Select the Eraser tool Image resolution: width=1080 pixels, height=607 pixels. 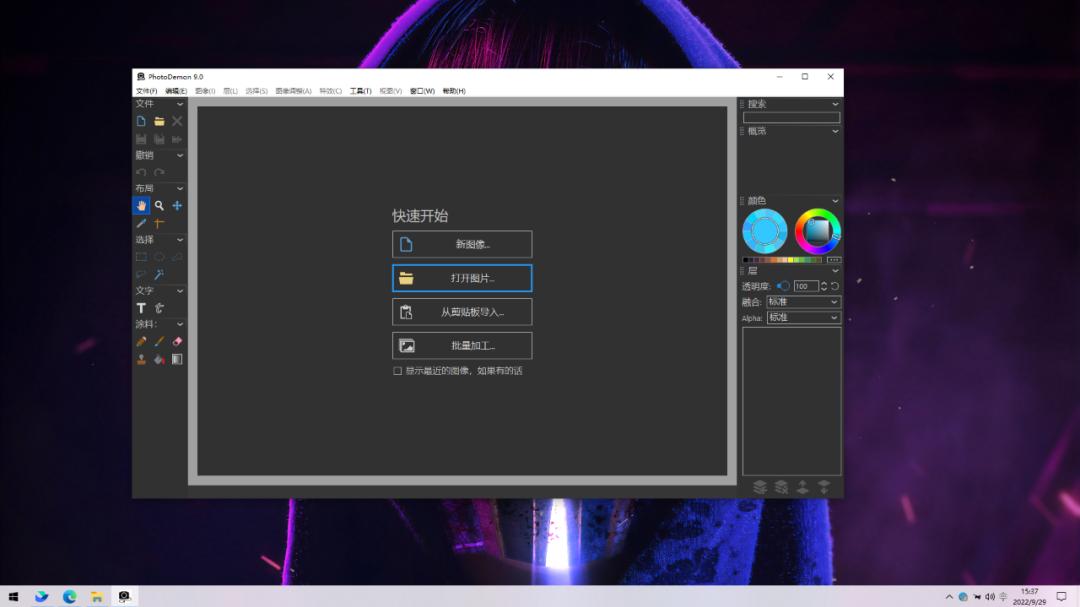177,341
